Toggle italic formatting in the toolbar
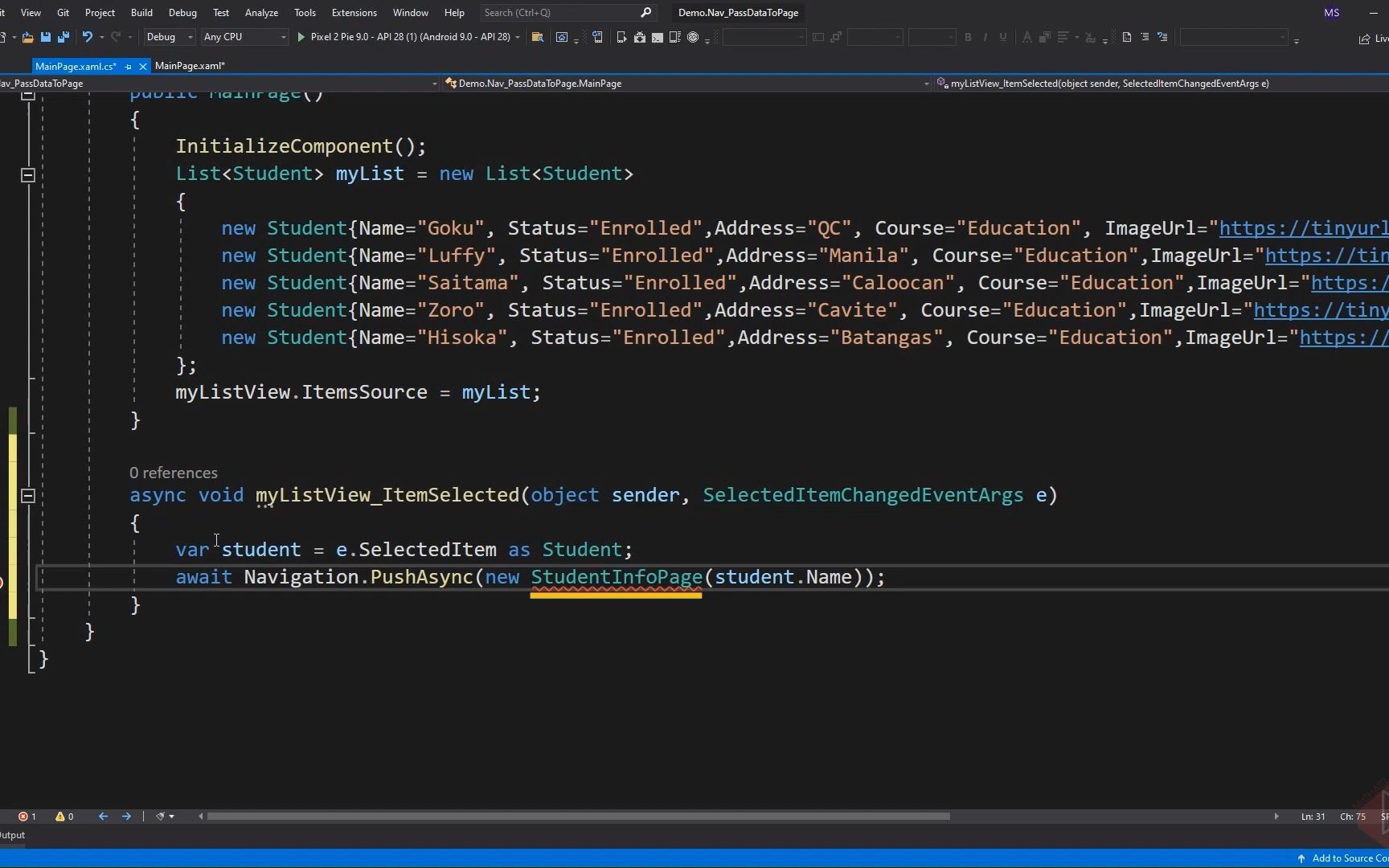This screenshot has height=868, width=1389. (x=985, y=37)
